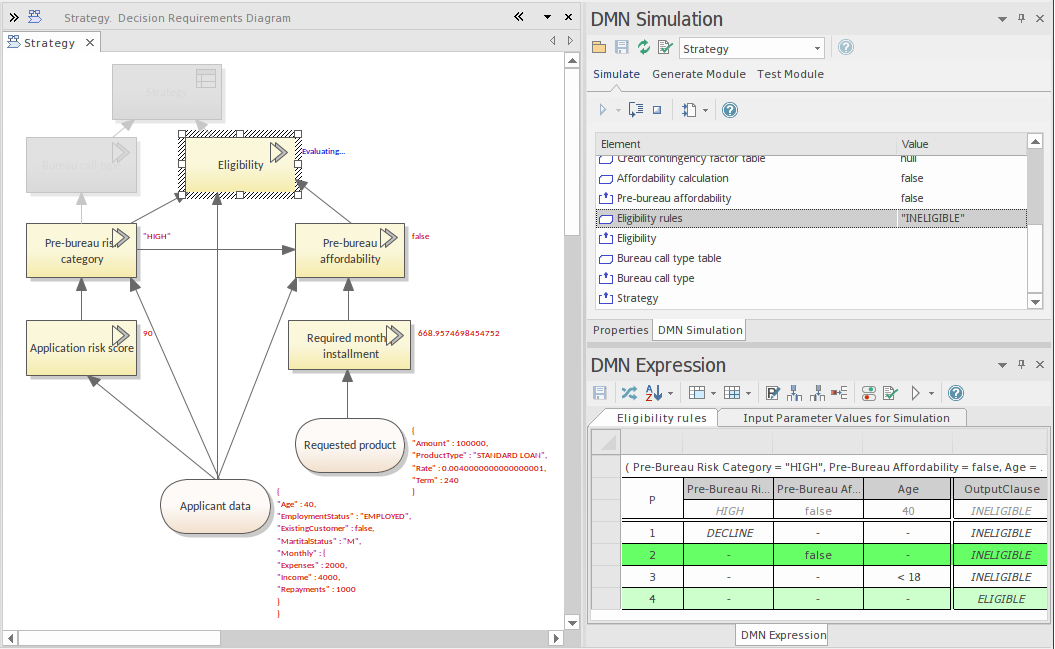Click the Requested product input data node

click(350, 445)
